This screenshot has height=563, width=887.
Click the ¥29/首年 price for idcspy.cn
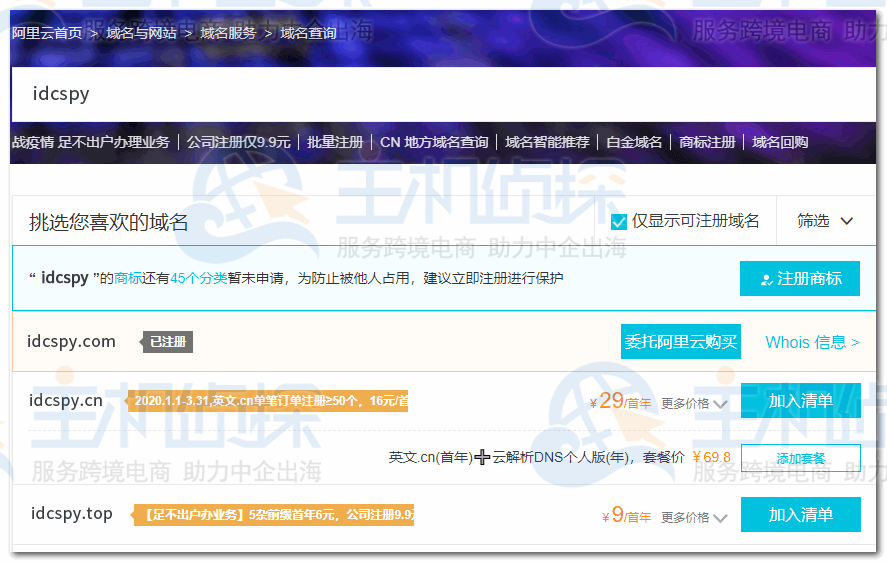[x=620, y=401]
